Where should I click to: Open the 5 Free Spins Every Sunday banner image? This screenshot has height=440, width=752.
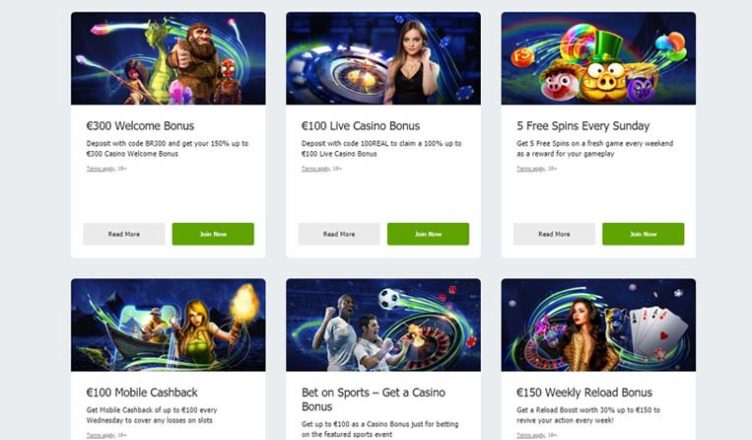point(599,59)
